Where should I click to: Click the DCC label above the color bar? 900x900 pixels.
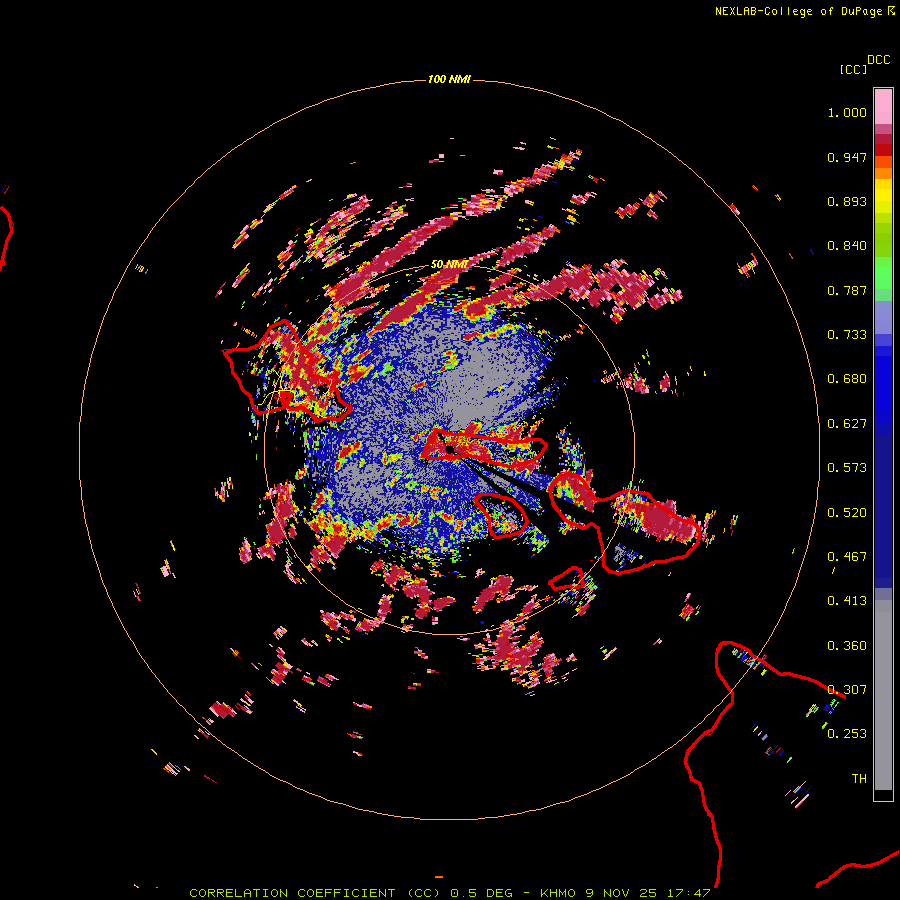click(879, 60)
